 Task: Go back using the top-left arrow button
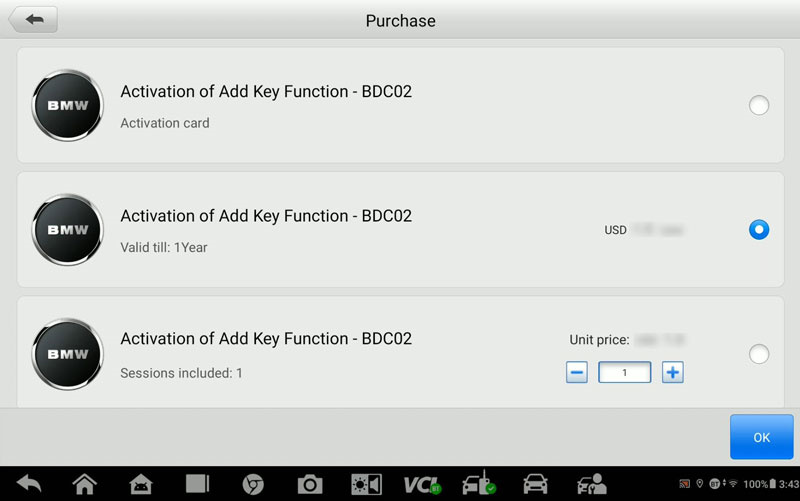(x=34, y=19)
